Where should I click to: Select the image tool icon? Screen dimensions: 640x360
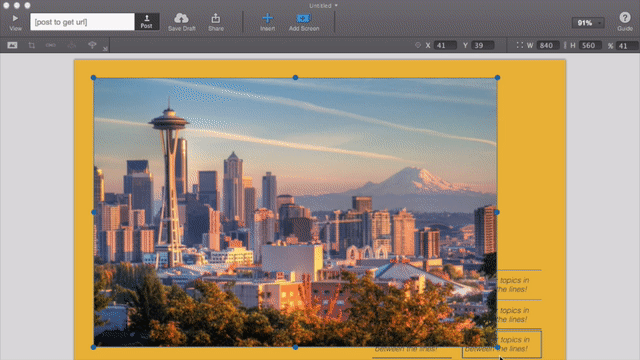coord(12,45)
